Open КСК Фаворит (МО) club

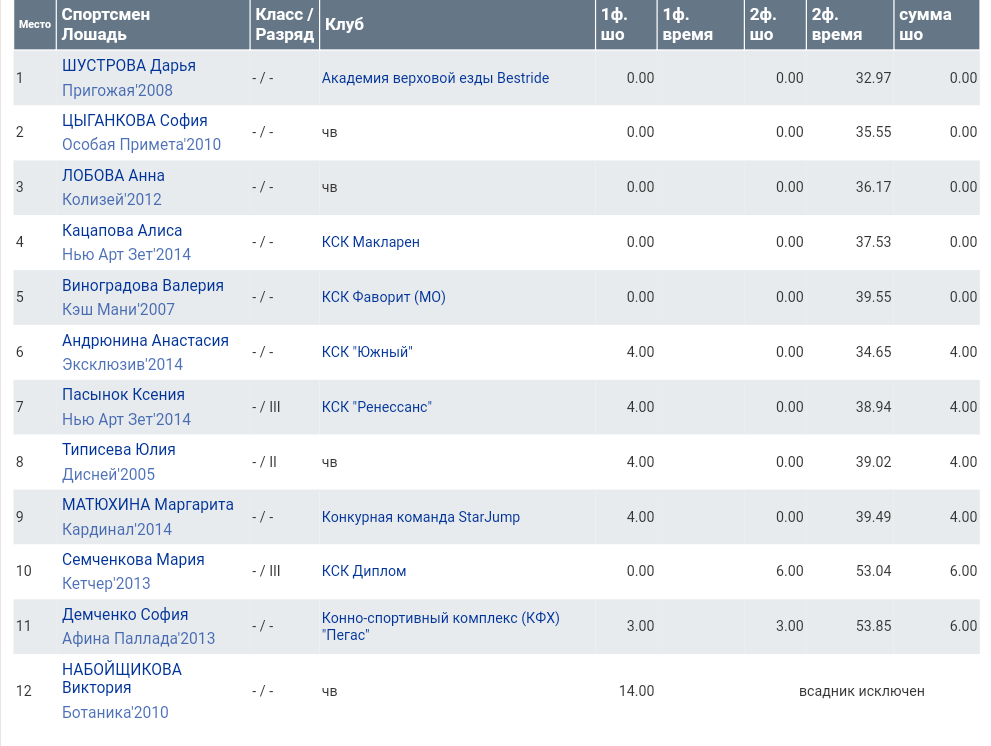coord(383,297)
